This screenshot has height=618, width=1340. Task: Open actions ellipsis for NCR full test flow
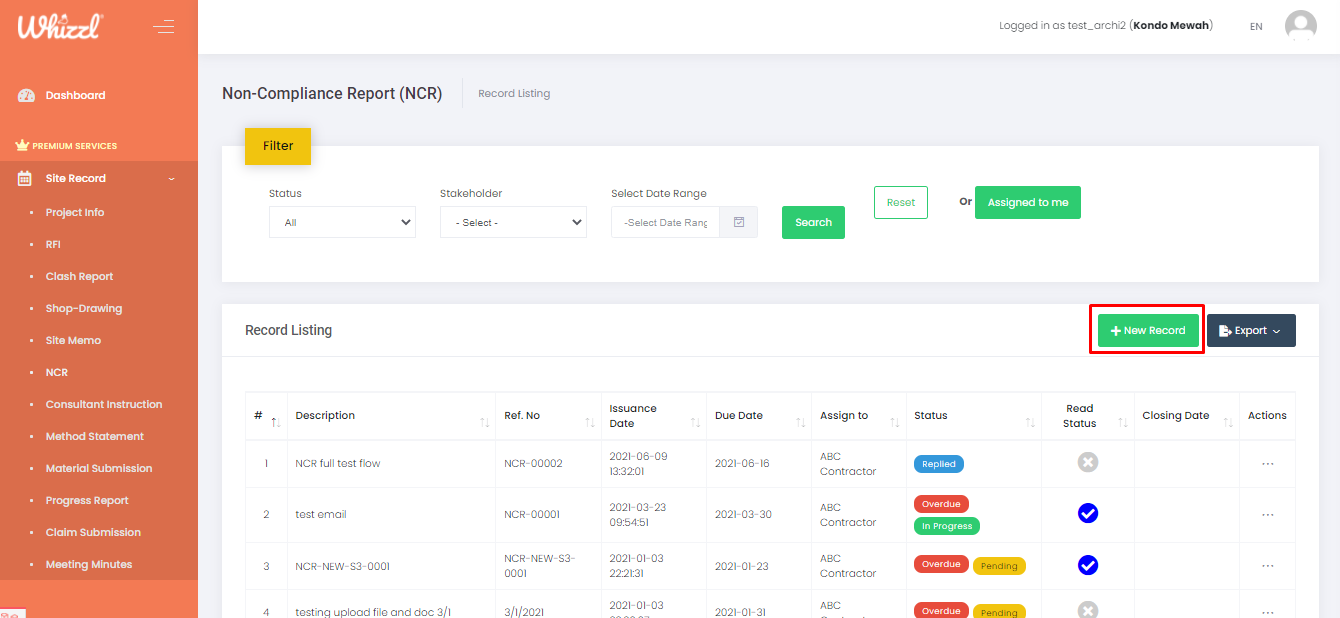coord(1267,464)
